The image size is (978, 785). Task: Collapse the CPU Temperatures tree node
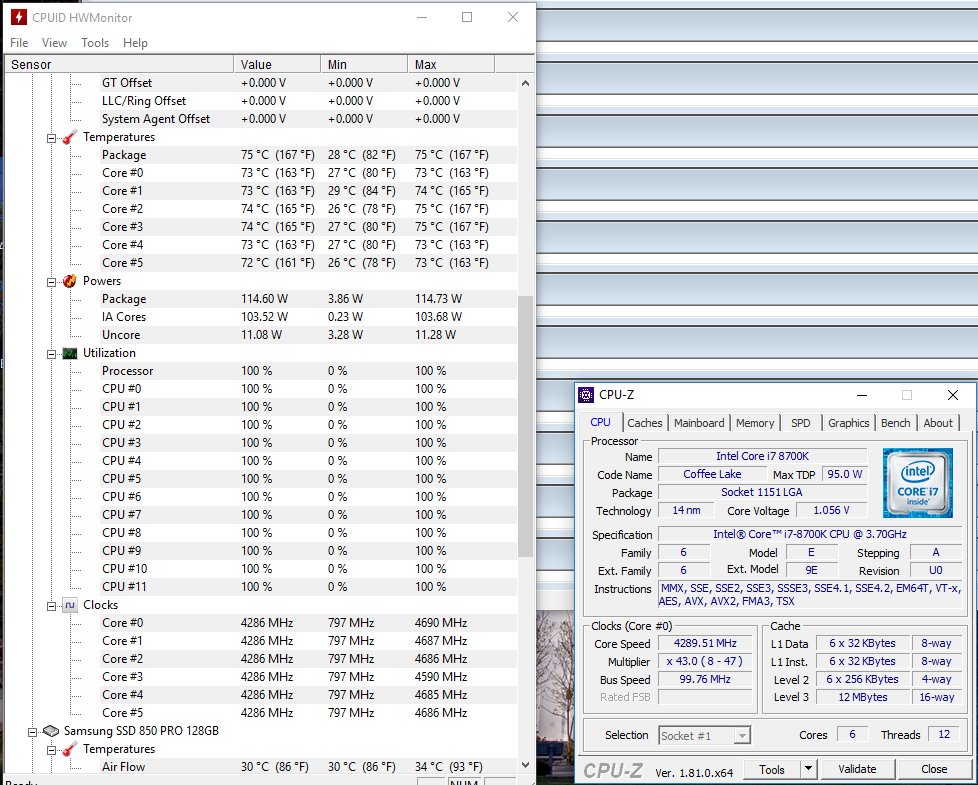point(52,138)
